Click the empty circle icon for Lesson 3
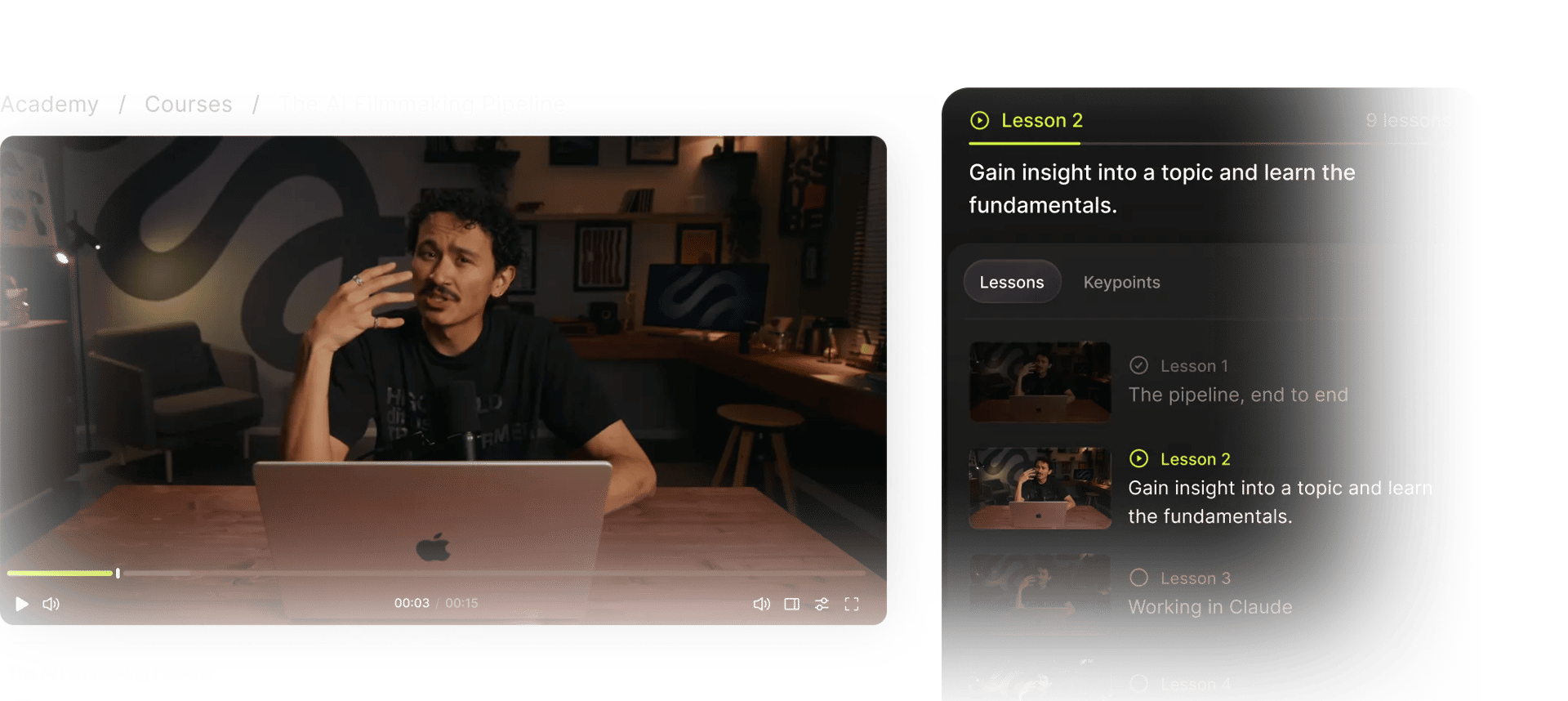The width and height of the screenshot is (1568, 701). pyautogui.click(x=1138, y=578)
